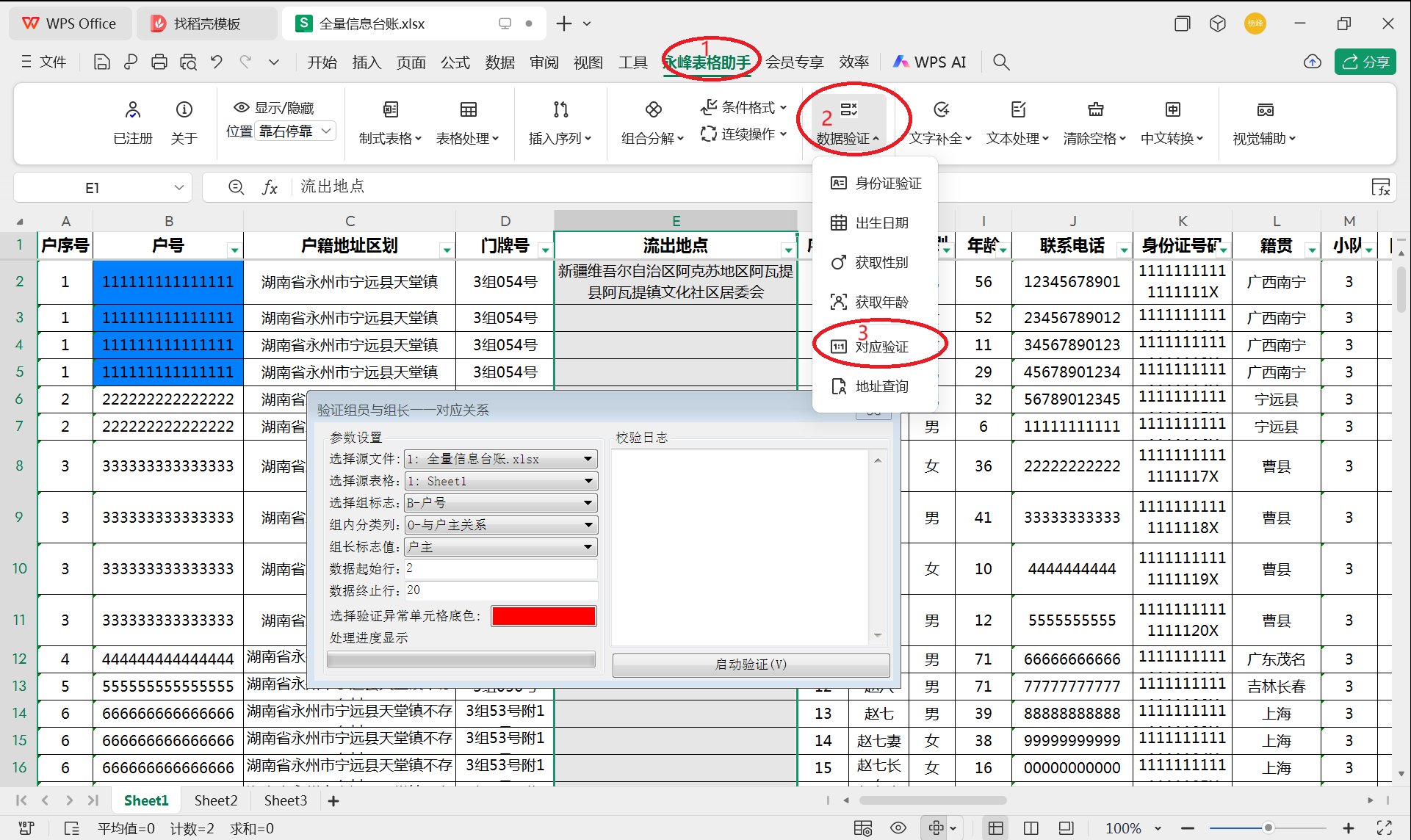
Task: Click the 分享 button
Action: [x=1365, y=62]
